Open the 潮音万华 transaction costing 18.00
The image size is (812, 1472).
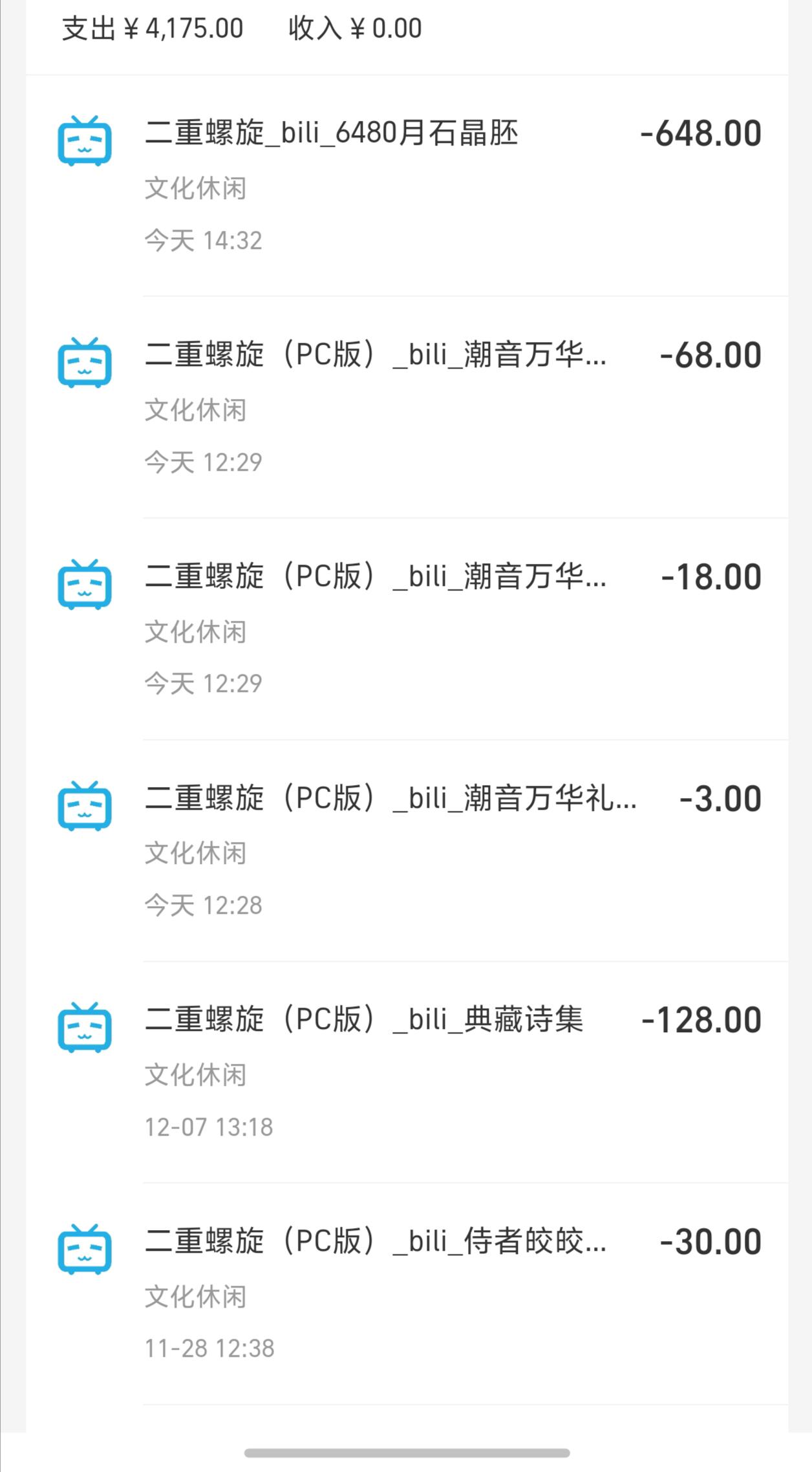(x=375, y=577)
